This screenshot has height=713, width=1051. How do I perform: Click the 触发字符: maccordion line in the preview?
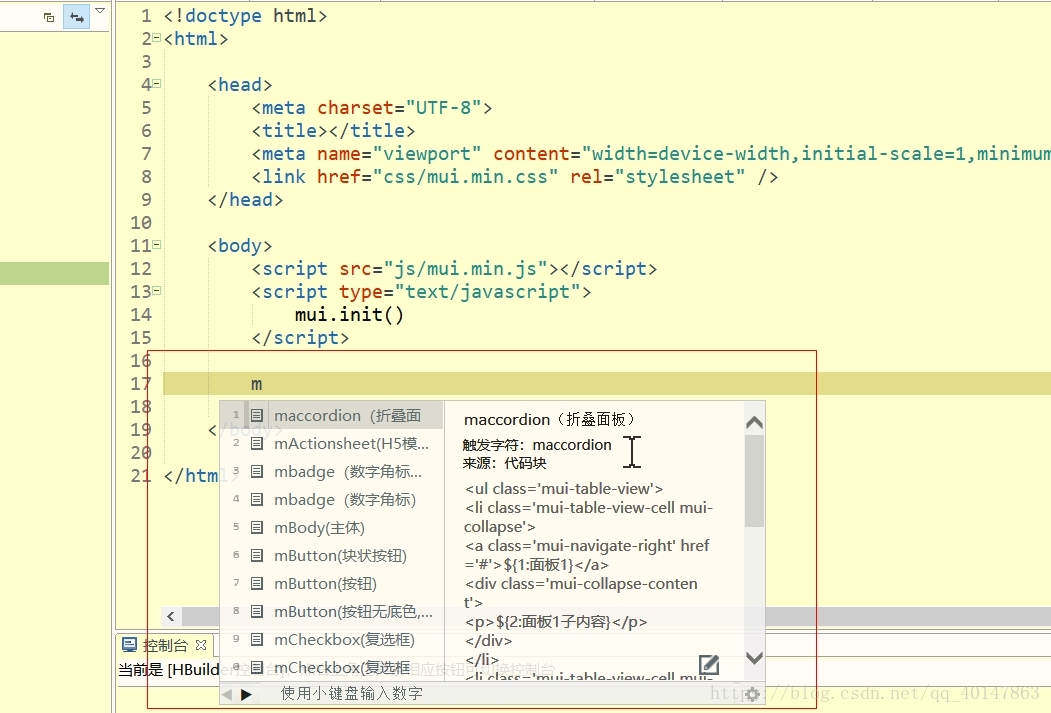click(x=537, y=445)
